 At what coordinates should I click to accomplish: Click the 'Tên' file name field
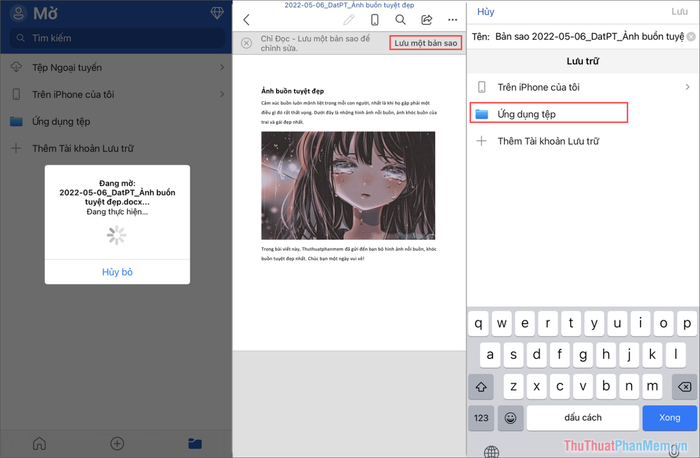pyautogui.click(x=588, y=36)
